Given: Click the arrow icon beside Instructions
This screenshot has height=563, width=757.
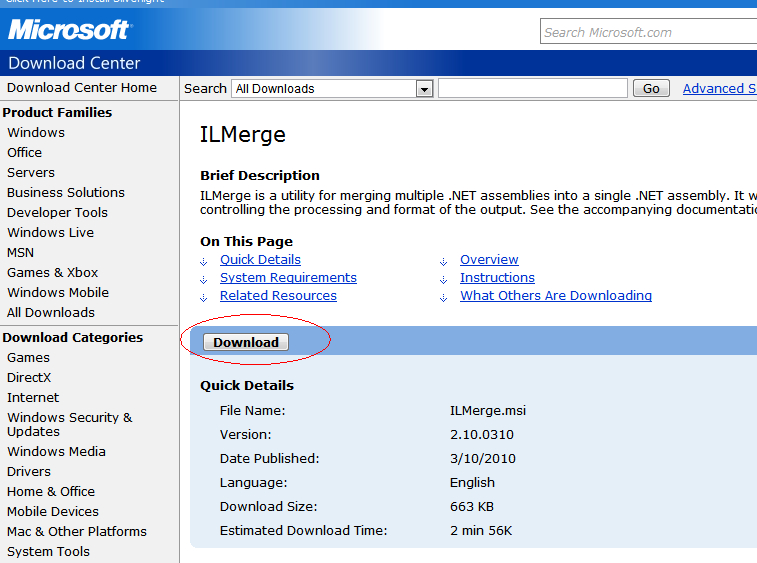Looking at the screenshot, I should click(x=444, y=280).
